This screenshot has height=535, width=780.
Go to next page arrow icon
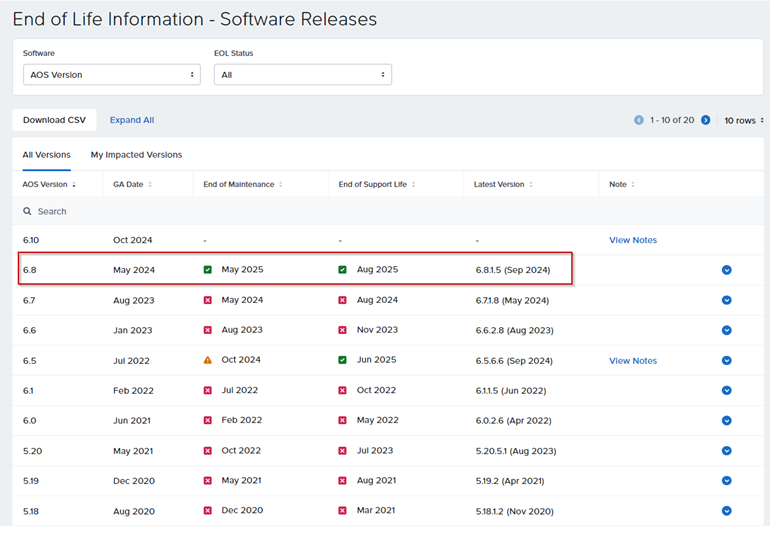[706, 120]
